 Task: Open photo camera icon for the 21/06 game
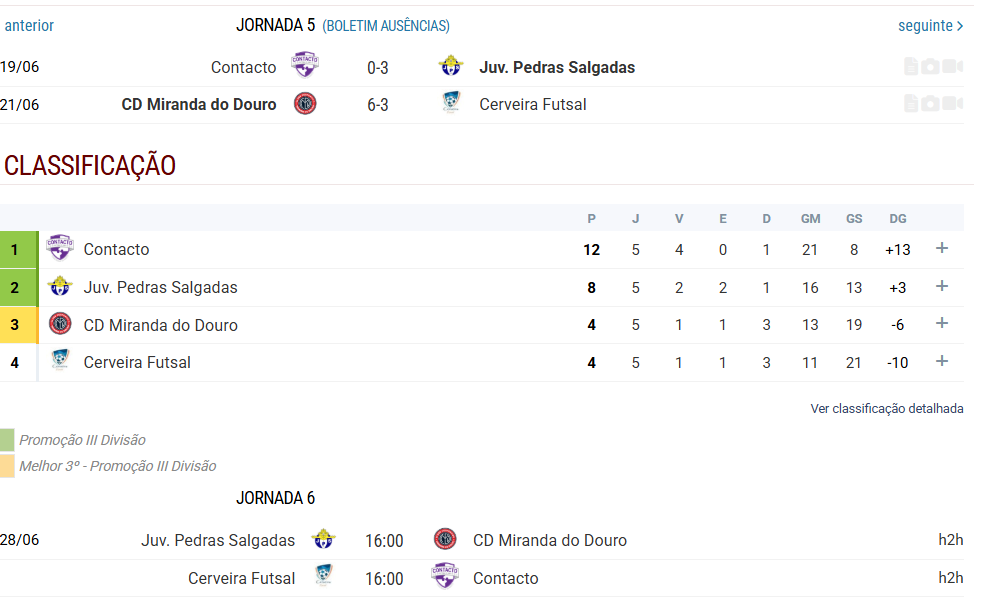(x=930, y=103)
